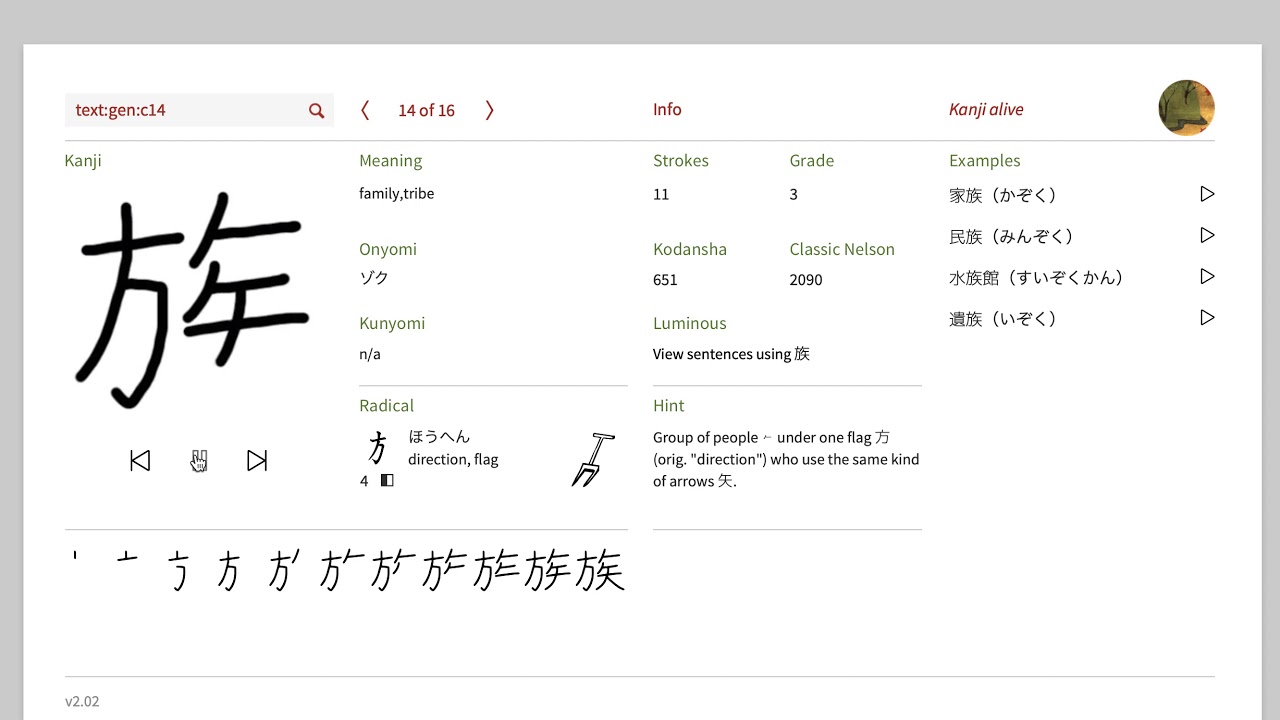Screen dimensions: 1280x720
Task: Click the Kunyomi value n/a
Action: pyautogui.click(x=370, y=354)
